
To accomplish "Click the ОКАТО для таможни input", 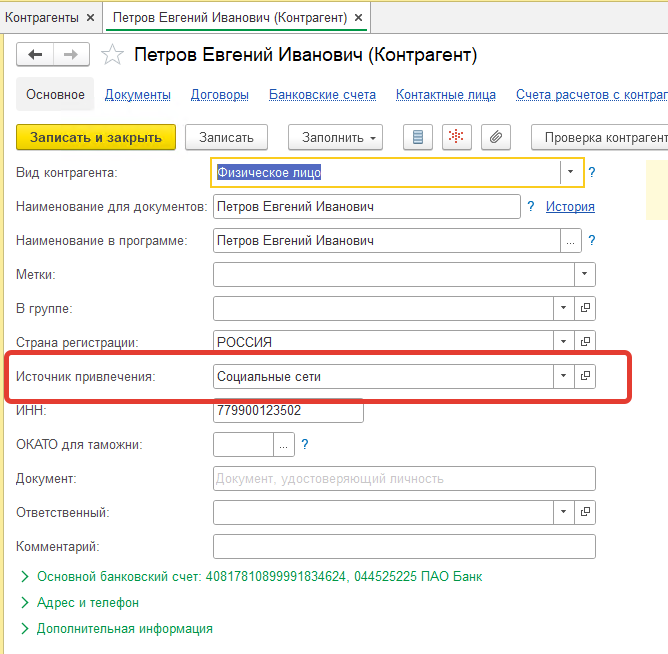I will [x=243, y=444].
